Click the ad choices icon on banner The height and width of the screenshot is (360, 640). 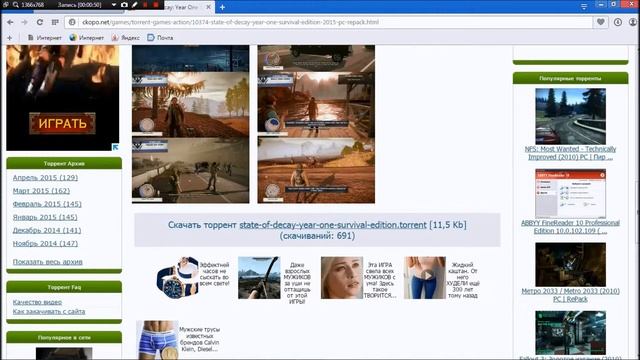click(116, 147)
